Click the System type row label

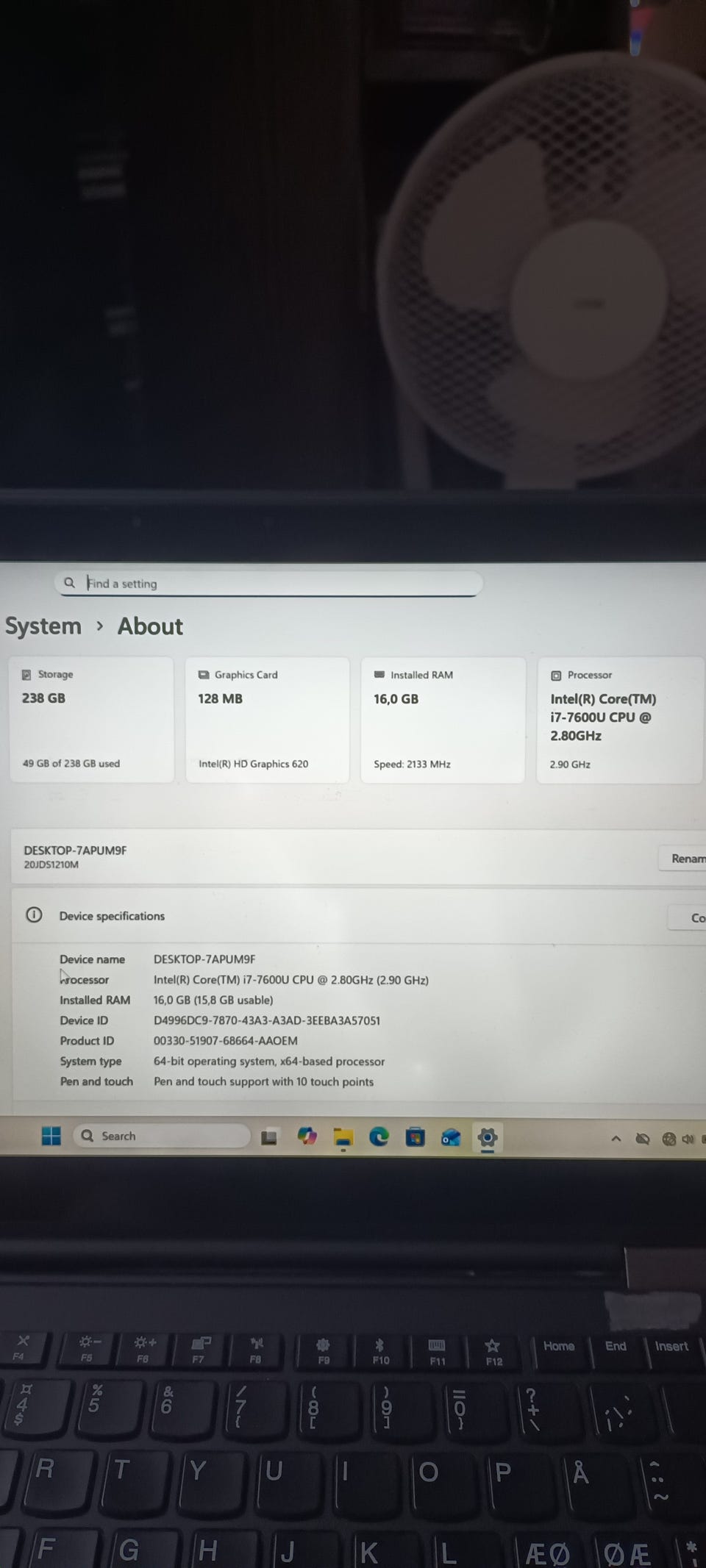pyautogui.click(x=90, y=1062)
